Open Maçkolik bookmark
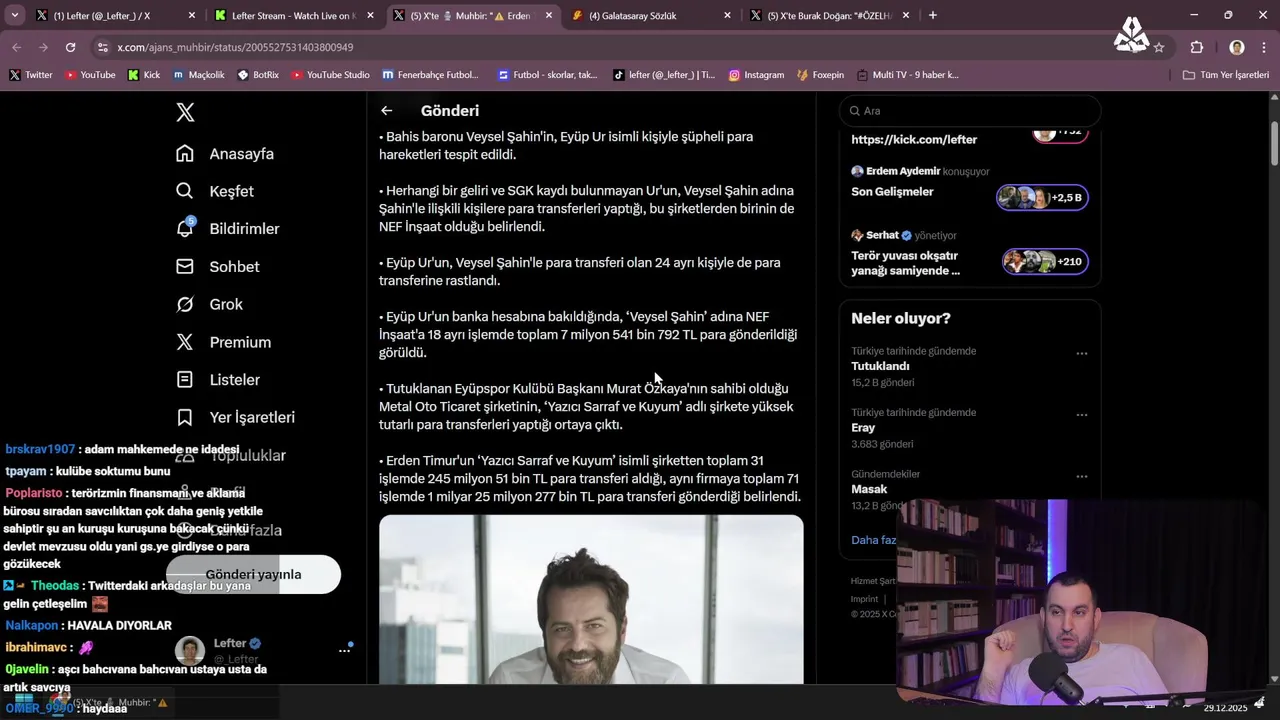This screenshot has height=720, width=1280. point(199,75)
